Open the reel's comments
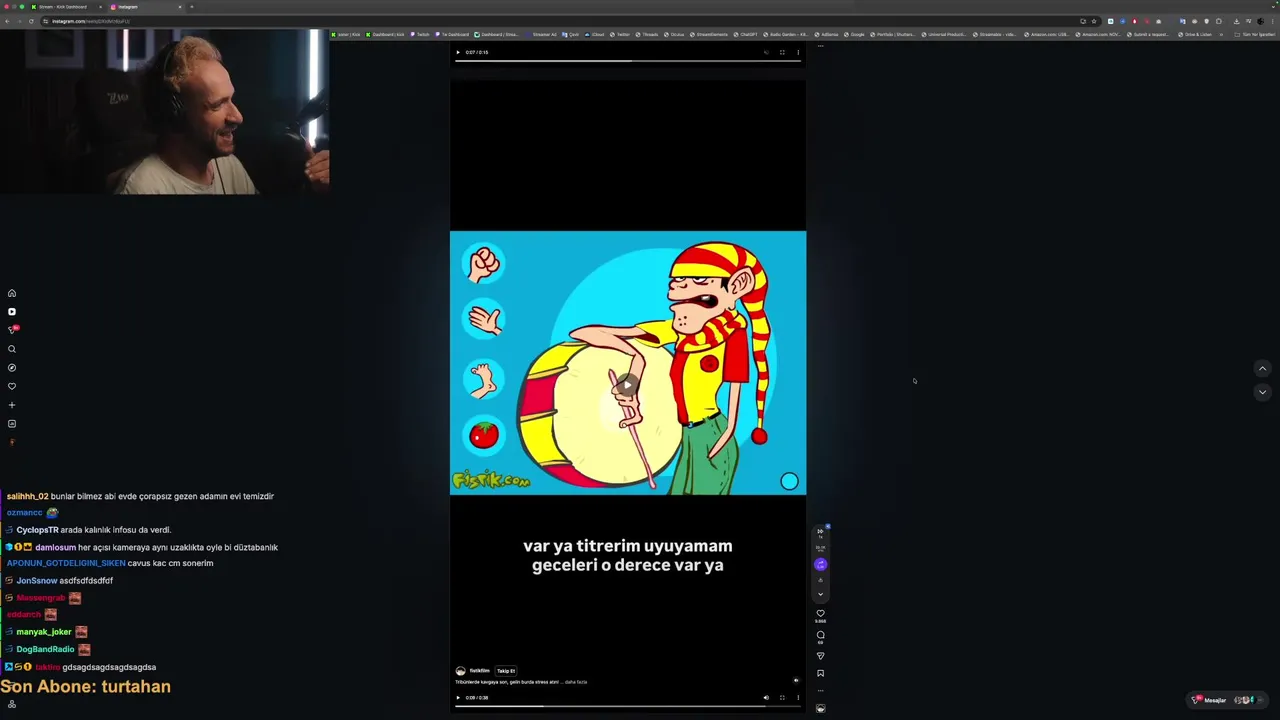1280x720 pixels. click(x=820, y=635)
